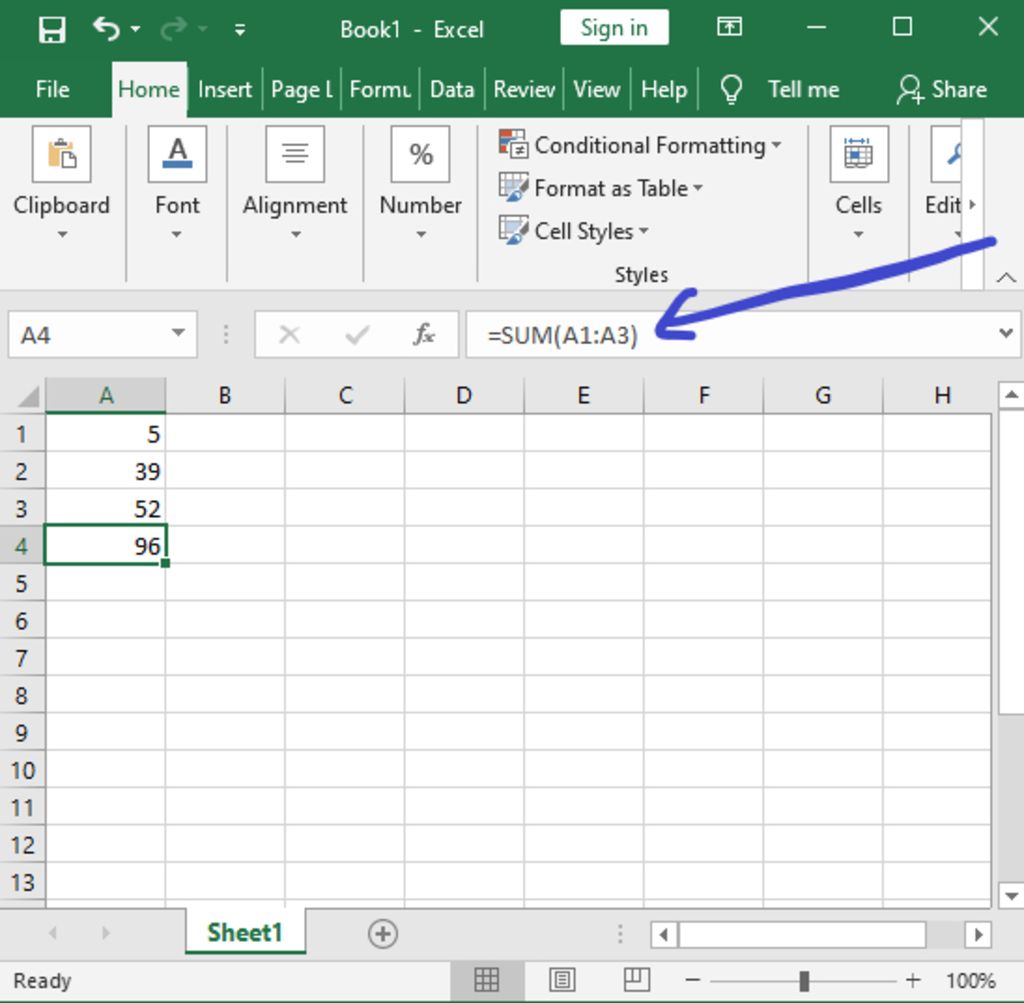Screen dimensions: 1024x1003
Task: Click the Enter checkmark in formula bar
Action: (x=357, y=335)
